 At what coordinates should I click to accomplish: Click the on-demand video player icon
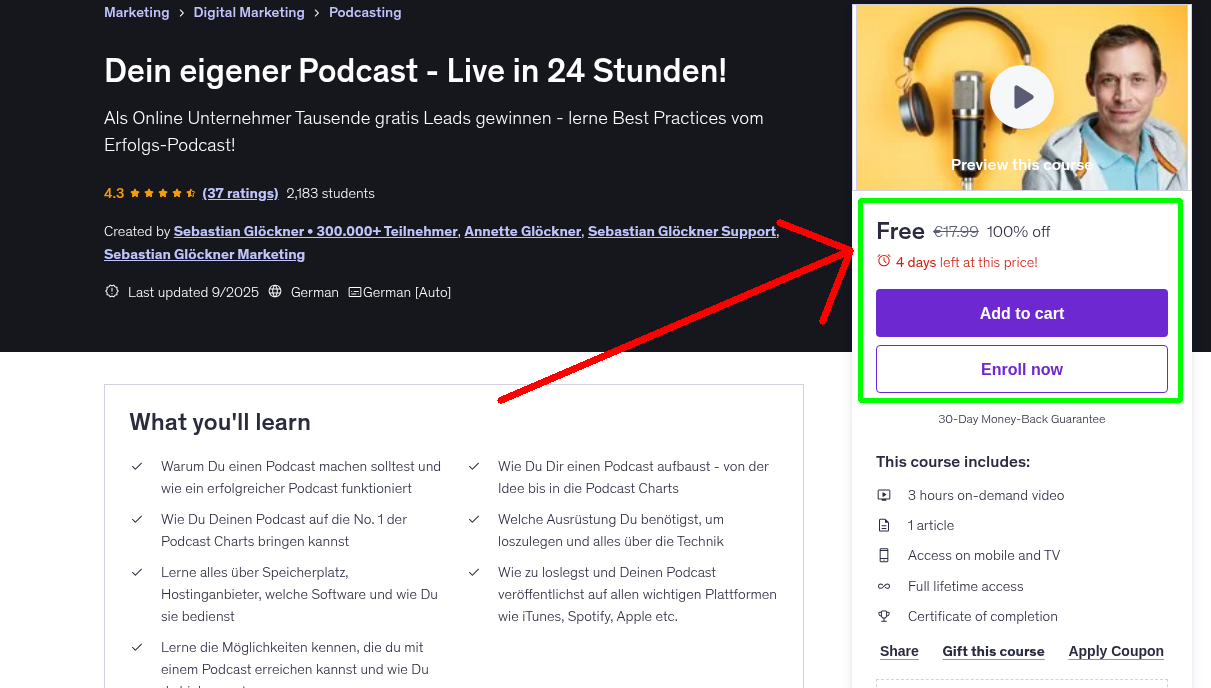pyautogui.click(x=884, y=494)
